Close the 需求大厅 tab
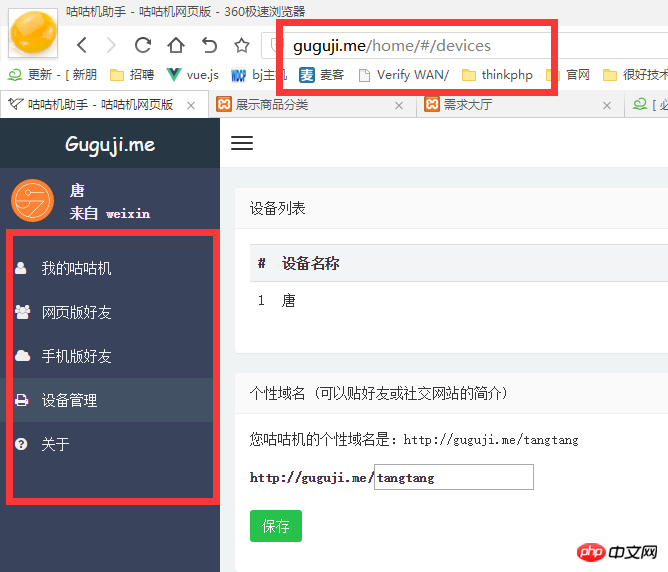Viewport: 668px width, 572px height. [607, 105]
